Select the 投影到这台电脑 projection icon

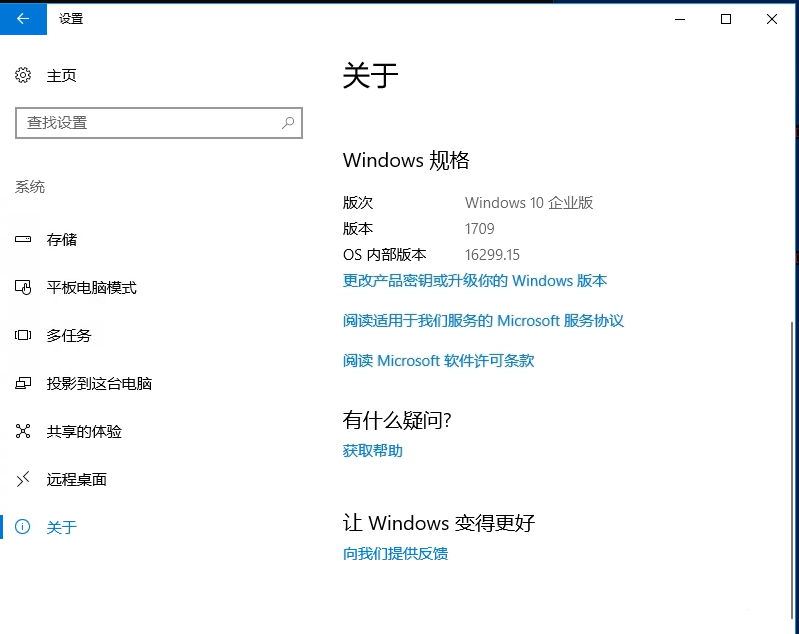pyautogui.click(x=23, y=384)
